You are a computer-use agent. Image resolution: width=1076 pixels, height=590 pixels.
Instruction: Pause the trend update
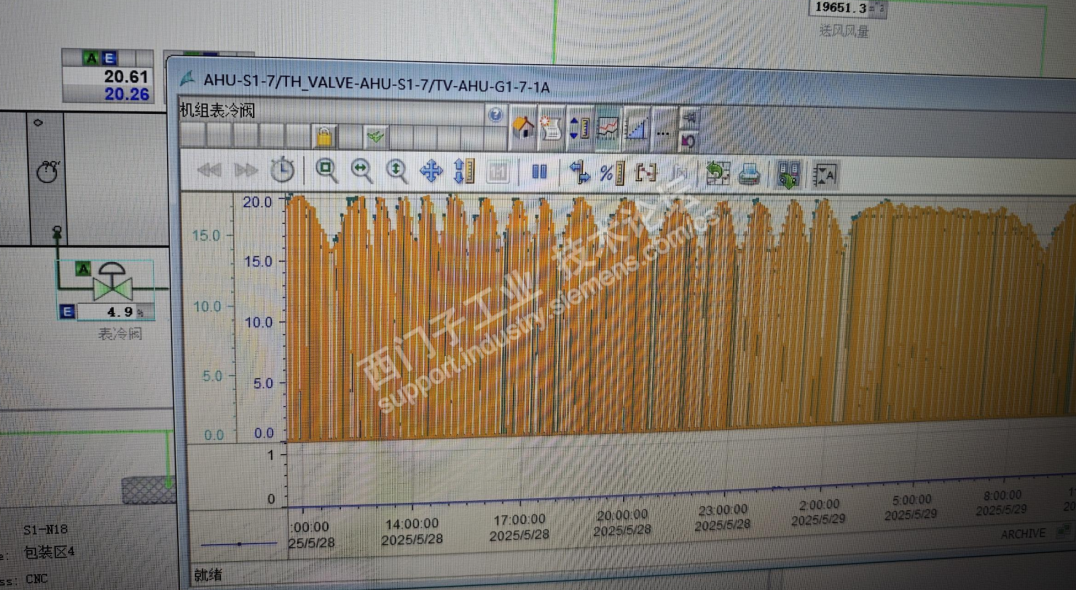(539, 172)
